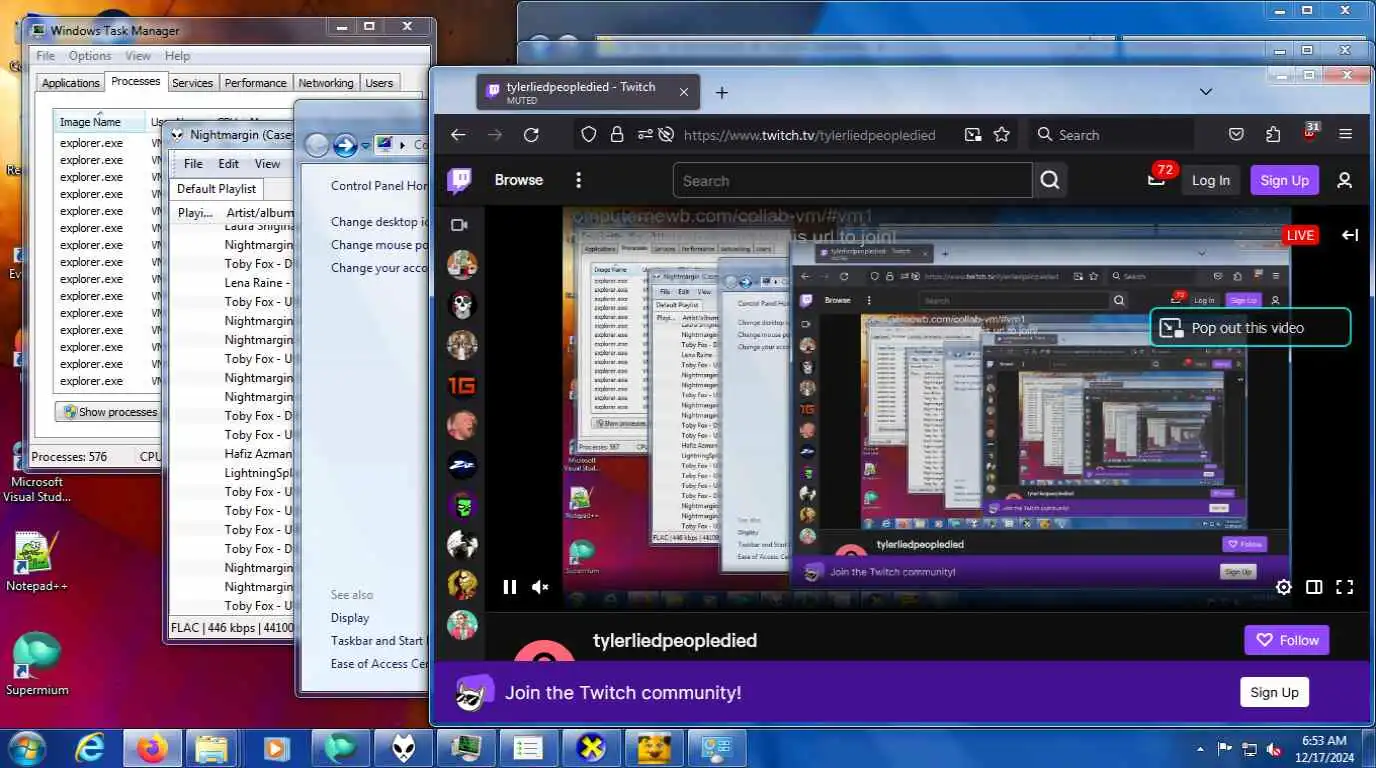Viewport: 1376px width, 768px height.
Task: Pause the Twitch stream
Action: [x=510, y=587]
